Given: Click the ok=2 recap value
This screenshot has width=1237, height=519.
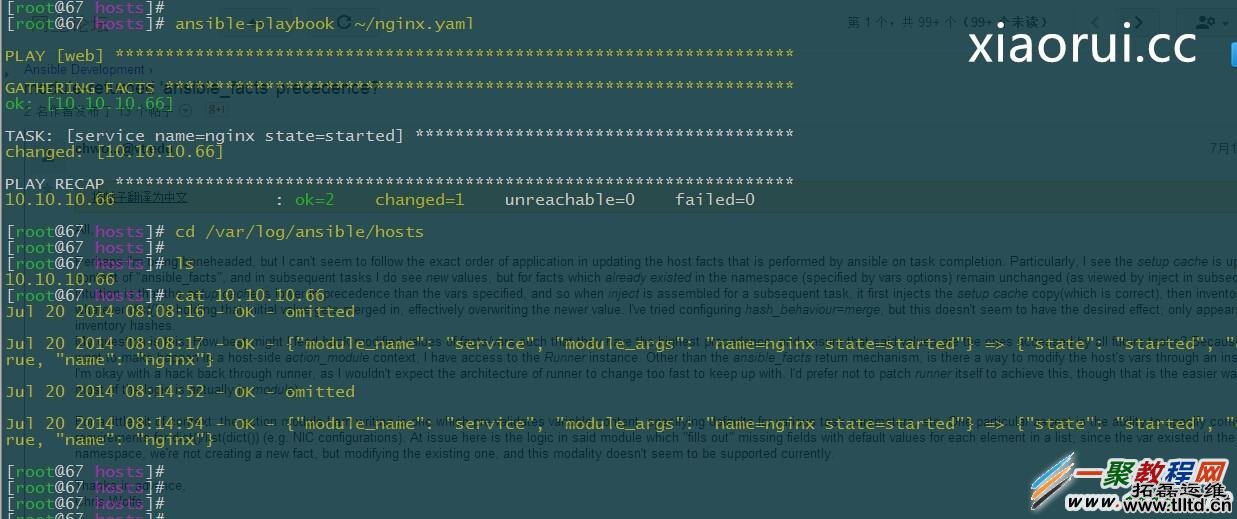Looking at the screenshot, I should [314, 200].
